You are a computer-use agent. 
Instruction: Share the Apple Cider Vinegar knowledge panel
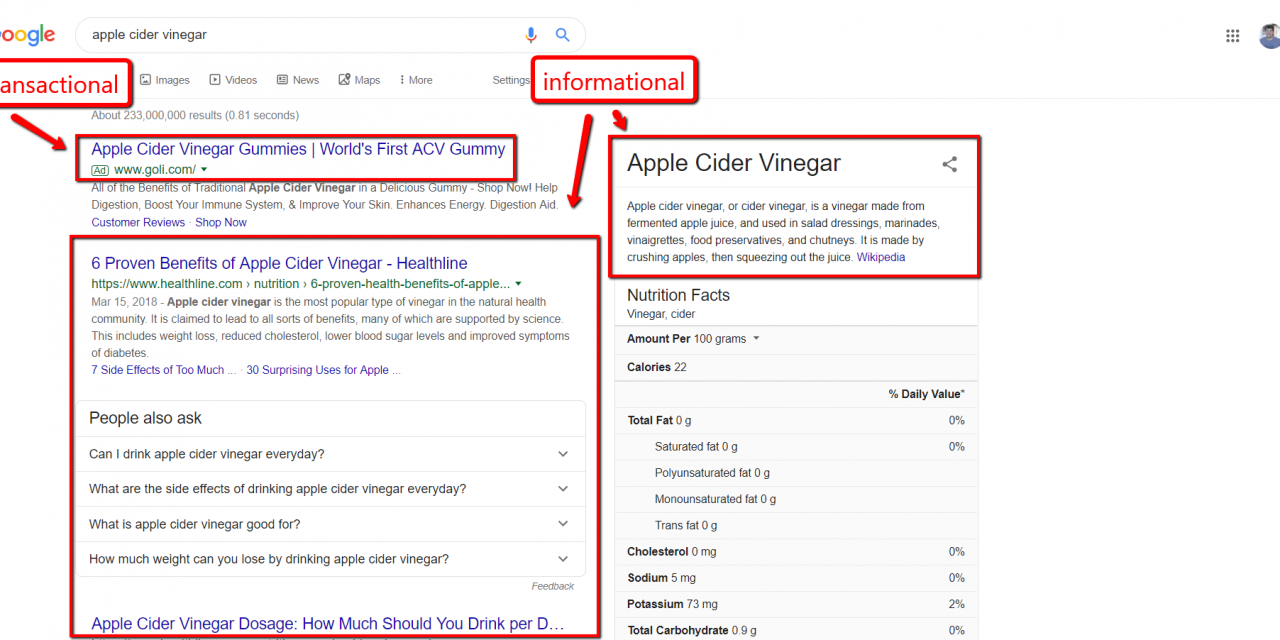click(x=949, y=164)
